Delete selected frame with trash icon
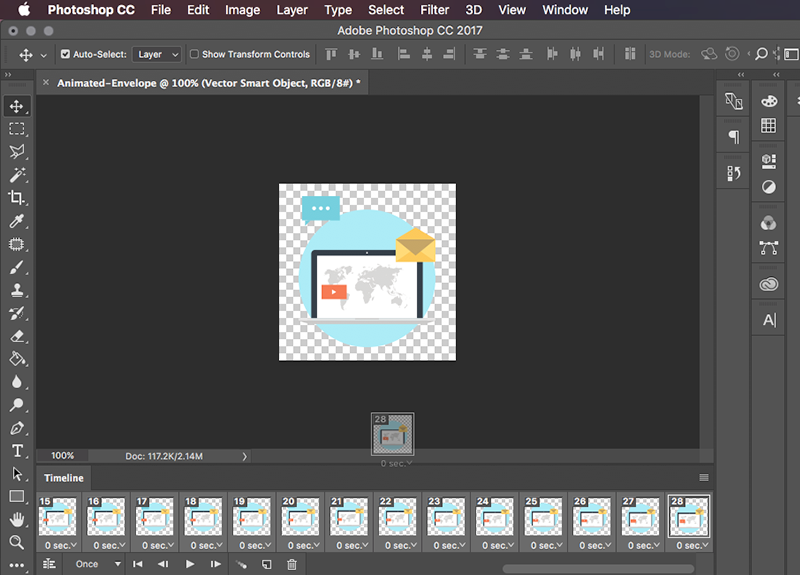 click(292, 564)
